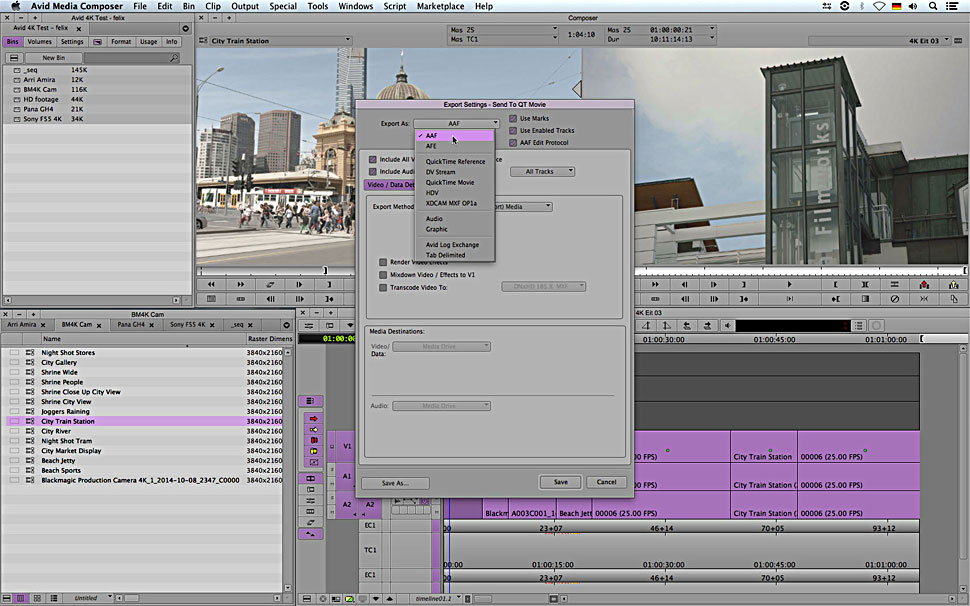Click the Play button under the record monitor
The width and height of the screenshot is (970, 606).
788,284
